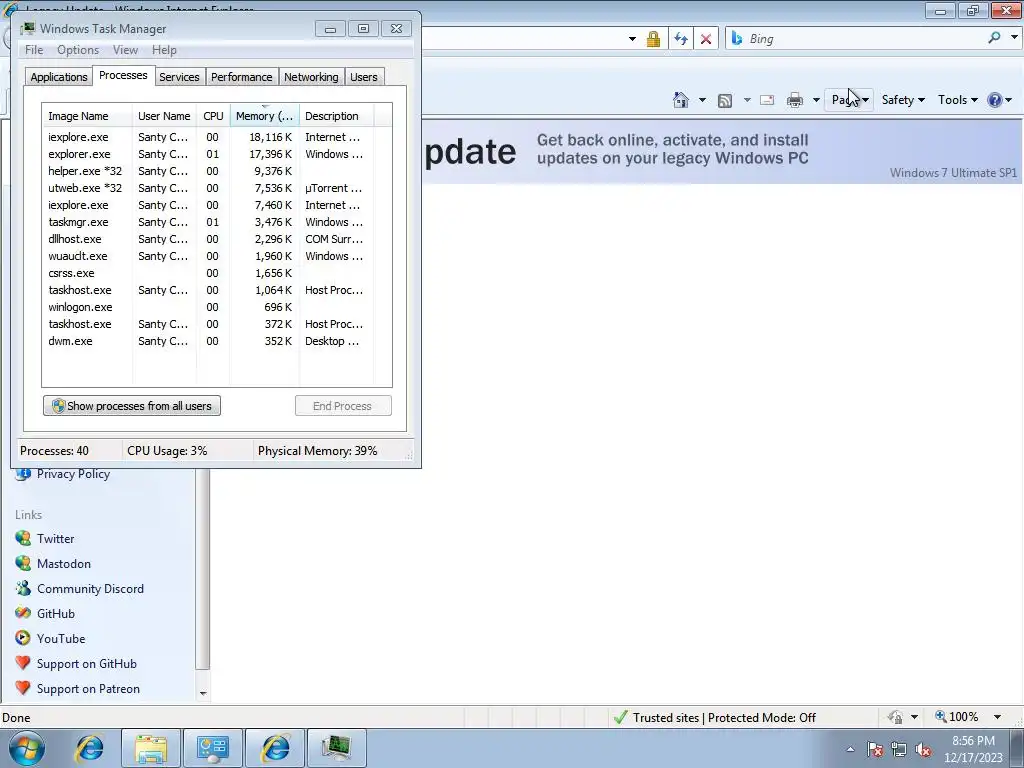1024x768 pixels.
Task: Click the Action Center flag tray icon
Action: click(x=875, y=750)
